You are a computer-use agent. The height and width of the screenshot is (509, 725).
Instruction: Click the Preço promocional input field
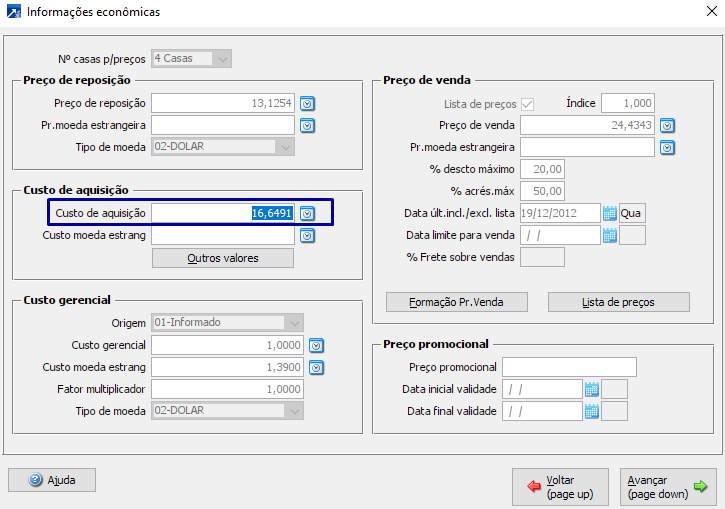pos(569,367)
